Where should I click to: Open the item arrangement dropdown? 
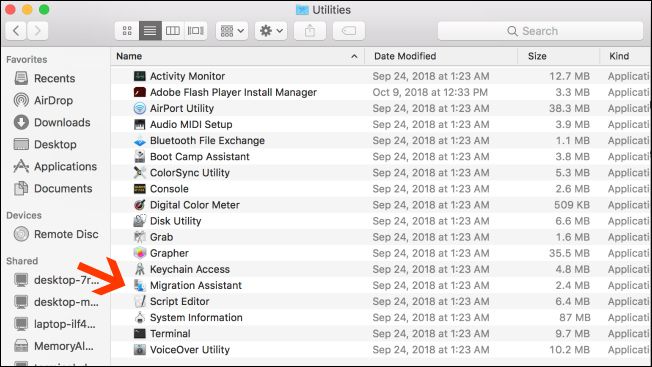pyautogui.click(x=232, y=31)
